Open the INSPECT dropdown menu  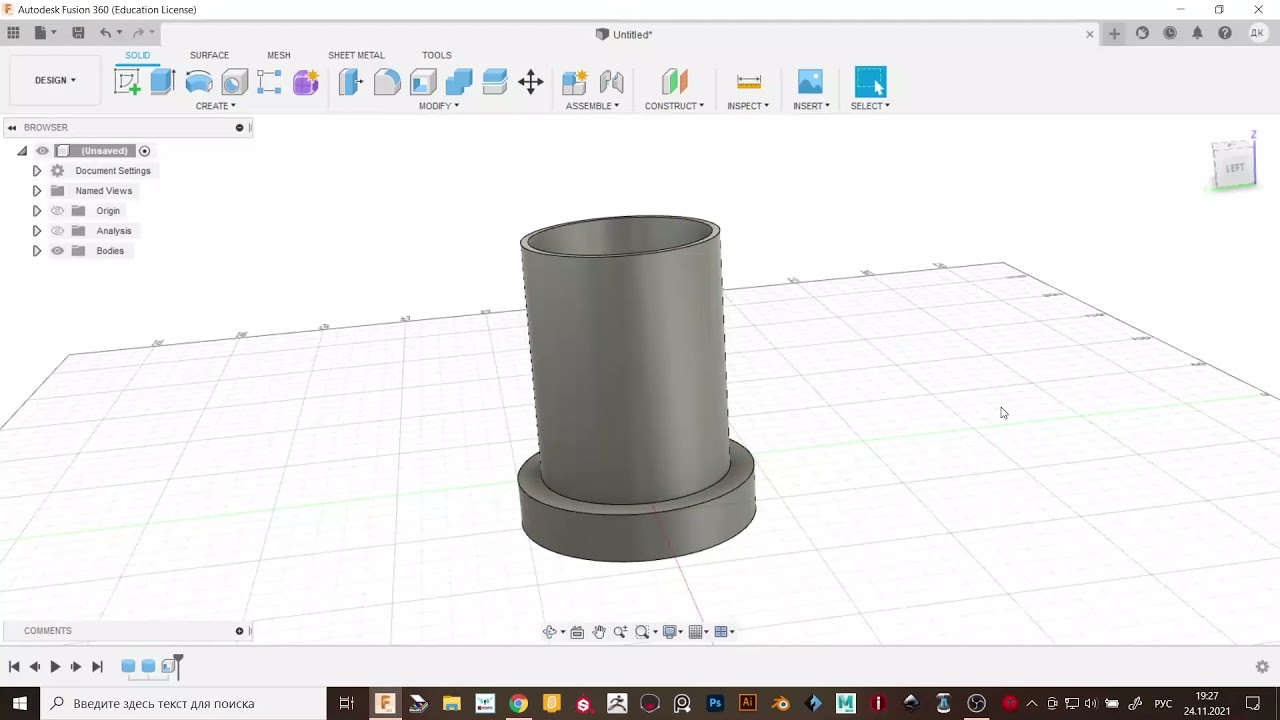pos(748,106)
